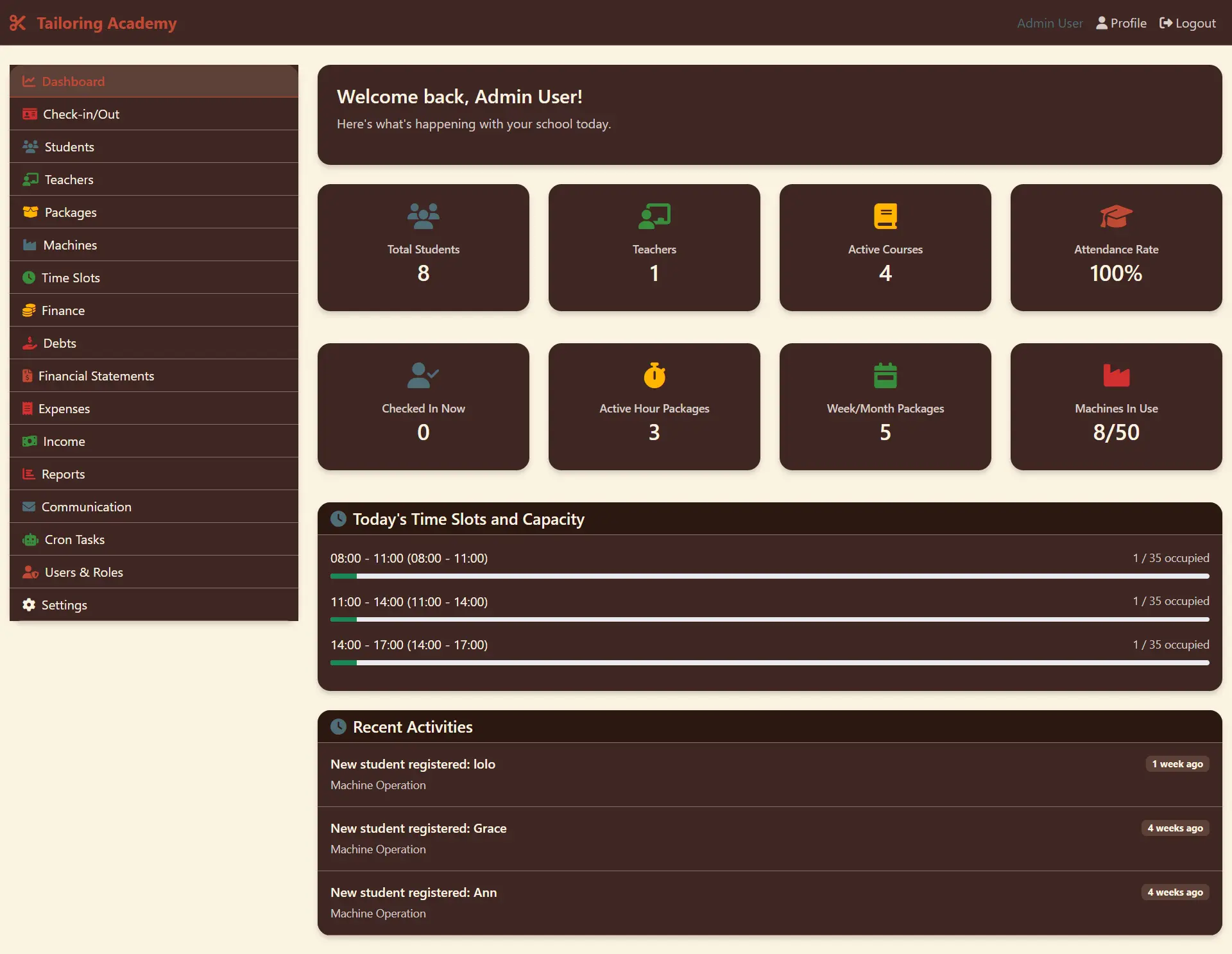Click the Settings gear icon in sidebar

(29, 605)
